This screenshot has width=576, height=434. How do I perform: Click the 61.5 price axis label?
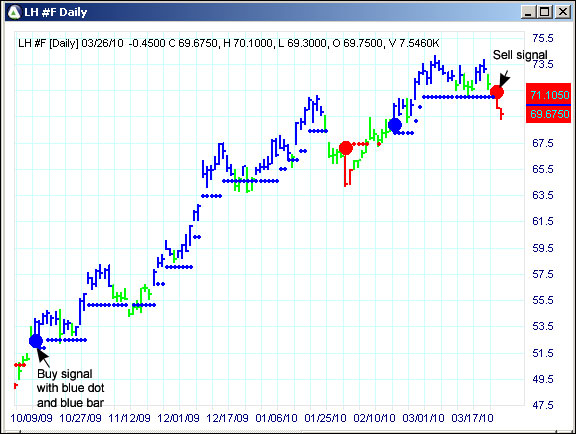coord(543,221)
